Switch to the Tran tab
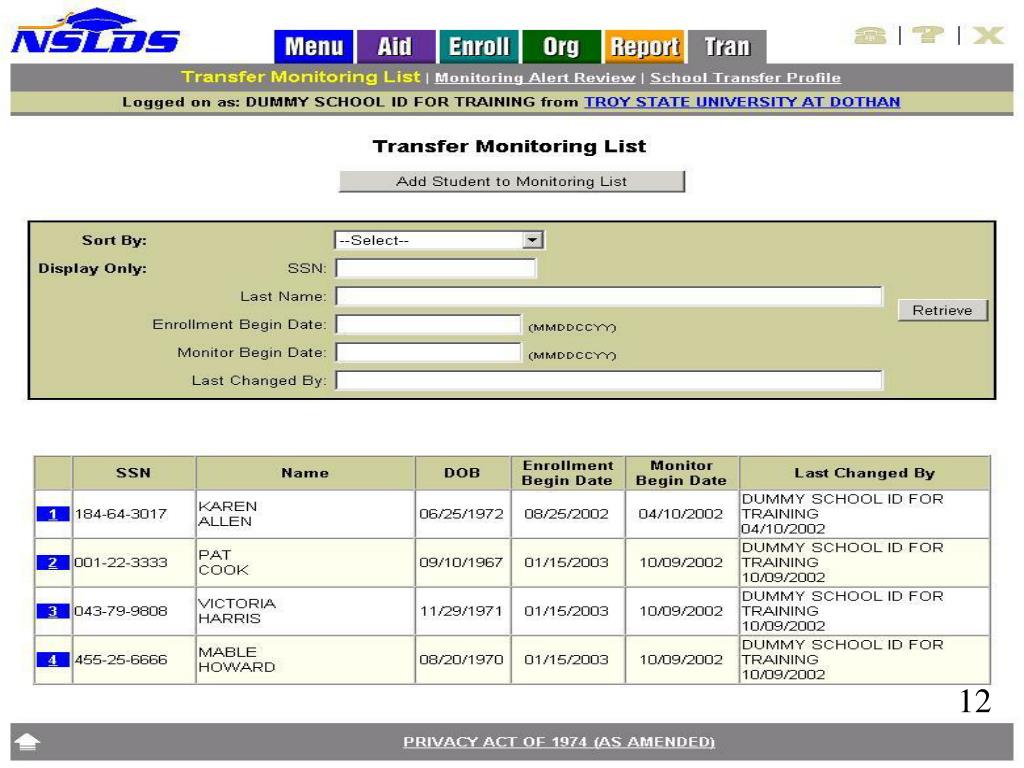The image size is (1024, 768). point(727,46)
